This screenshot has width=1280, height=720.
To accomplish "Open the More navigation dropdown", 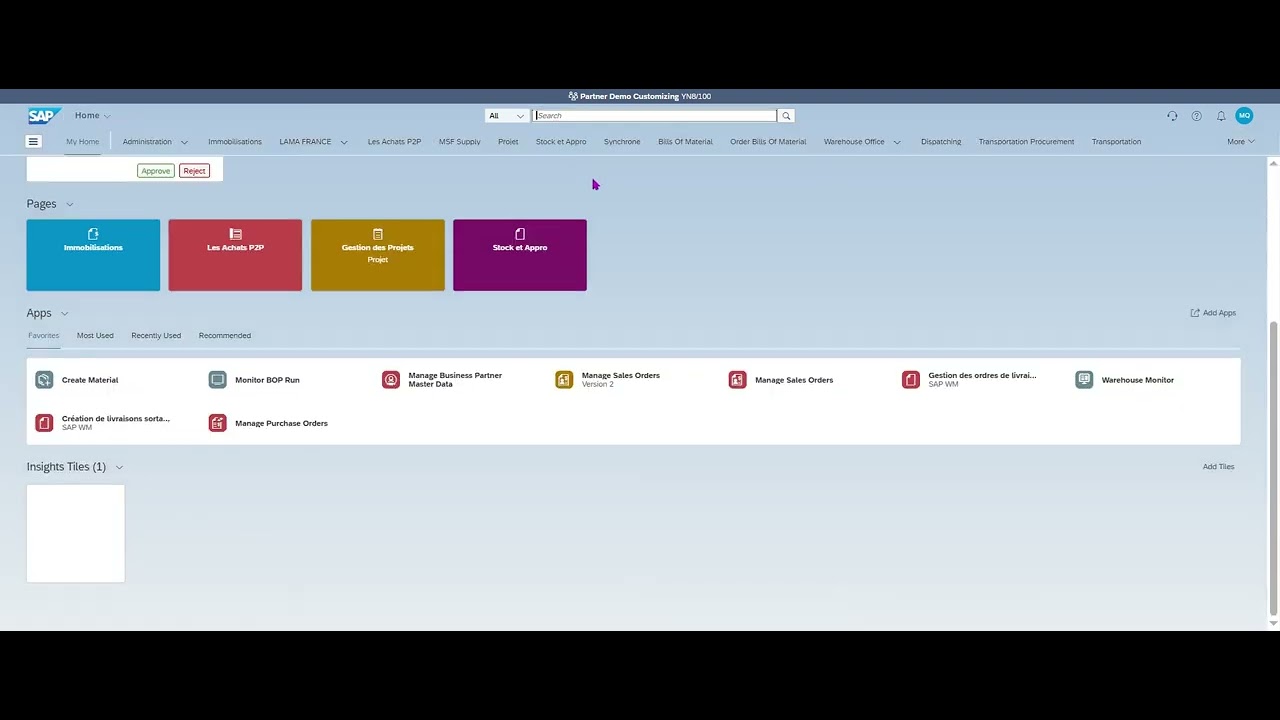I will pyautogui.click(x=1240, y=142).
